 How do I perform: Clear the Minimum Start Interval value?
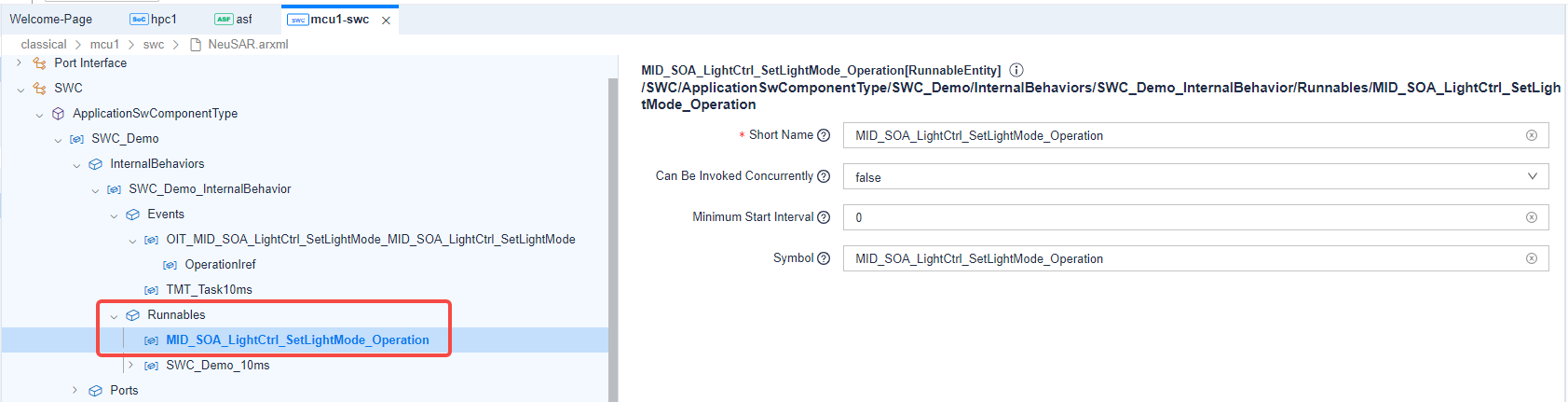pos(1531,217)
